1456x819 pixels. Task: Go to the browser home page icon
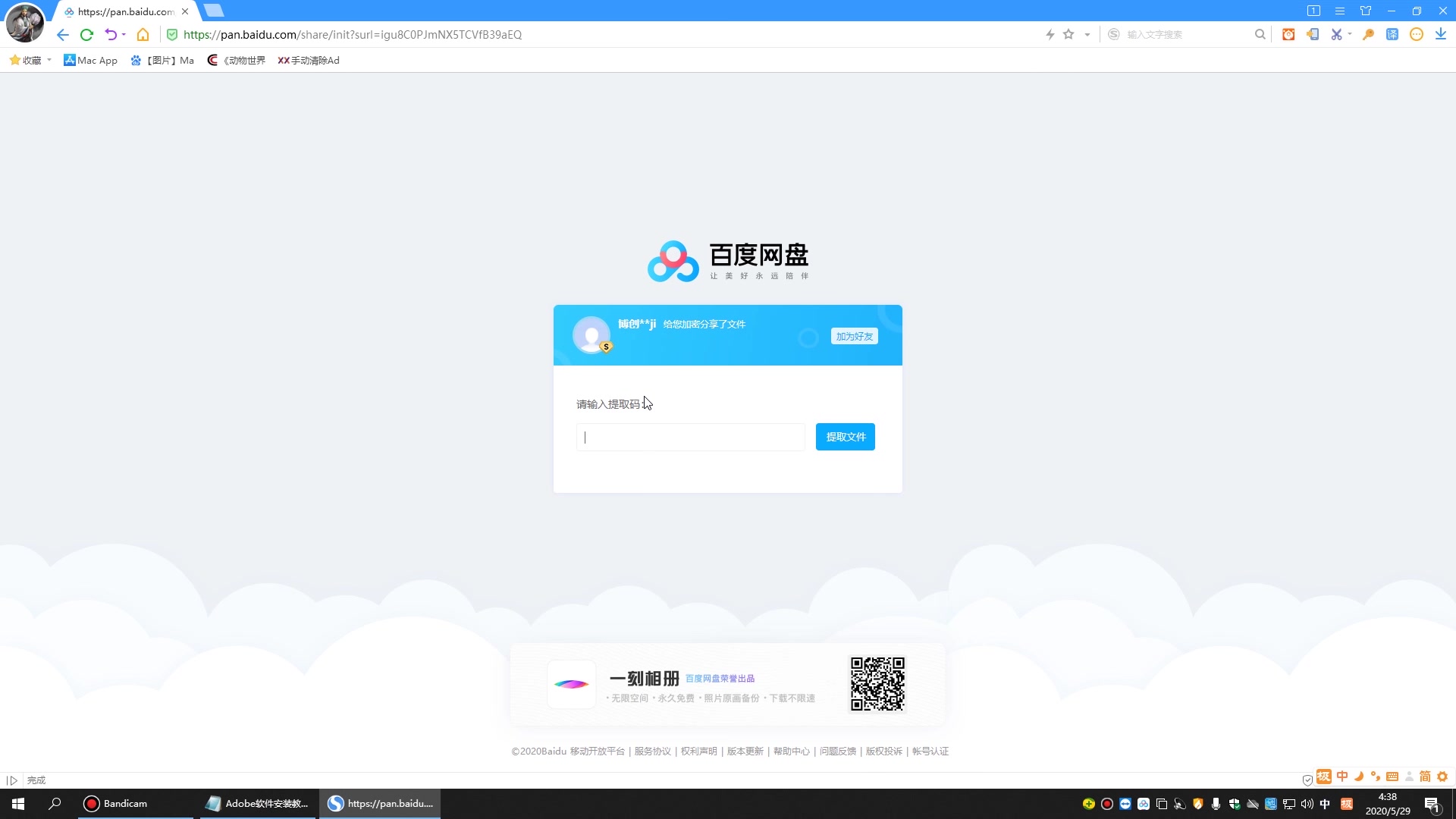coord(143,35)
